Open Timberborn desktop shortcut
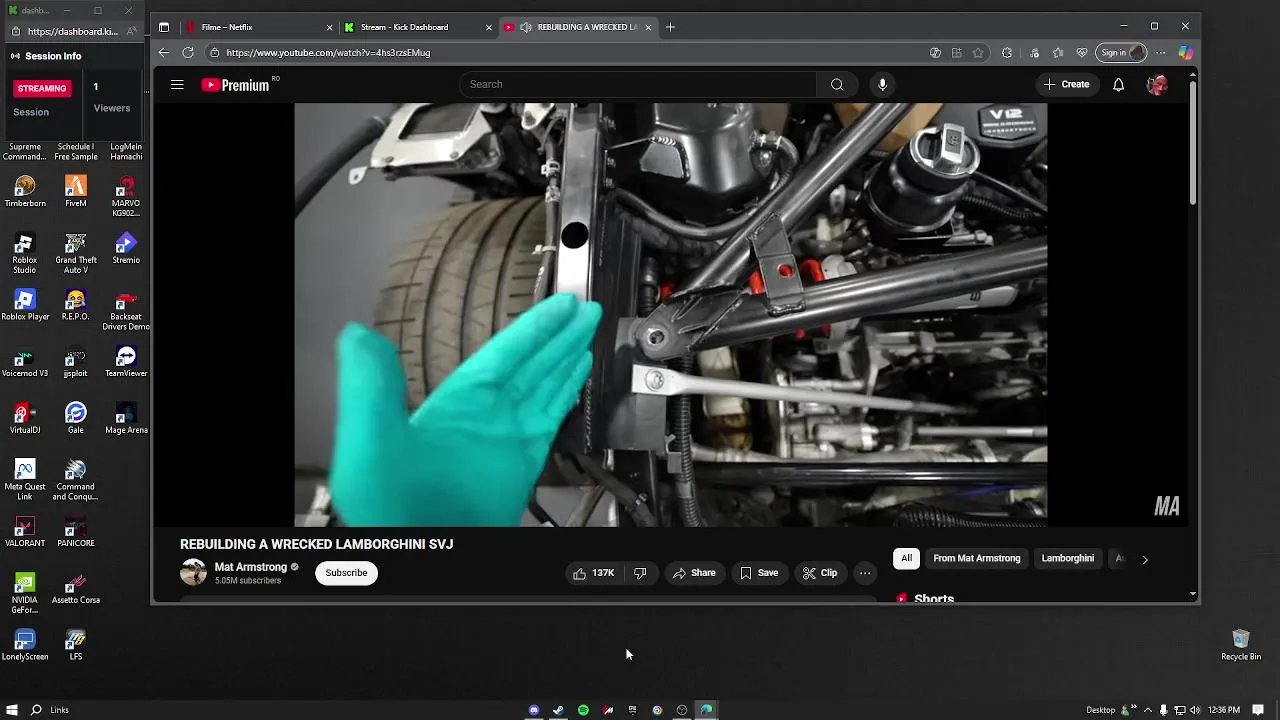The image size is (1280, 720). coord(25,192)
